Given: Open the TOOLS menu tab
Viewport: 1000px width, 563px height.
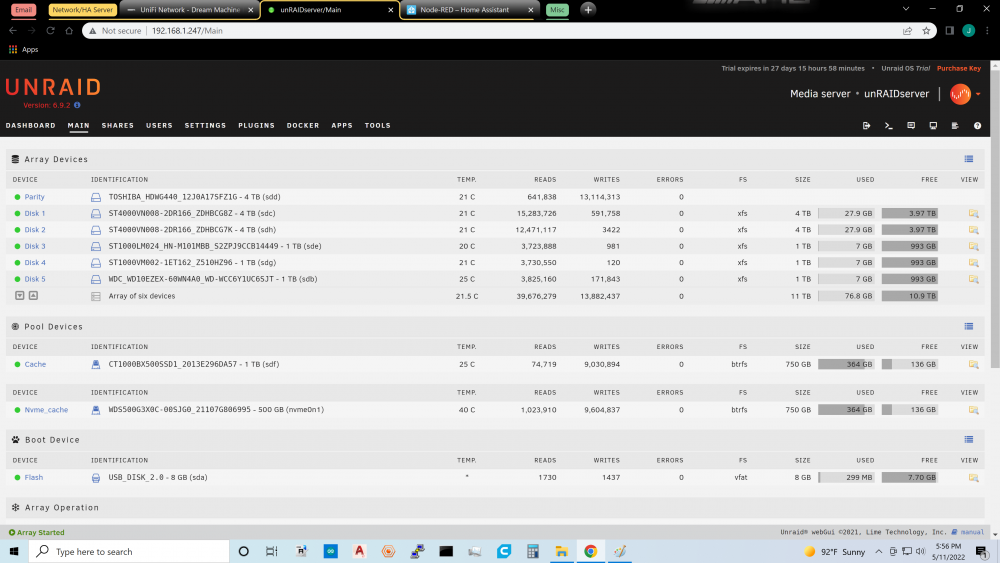Looking at the screenshot, I should tap(378, 126).
